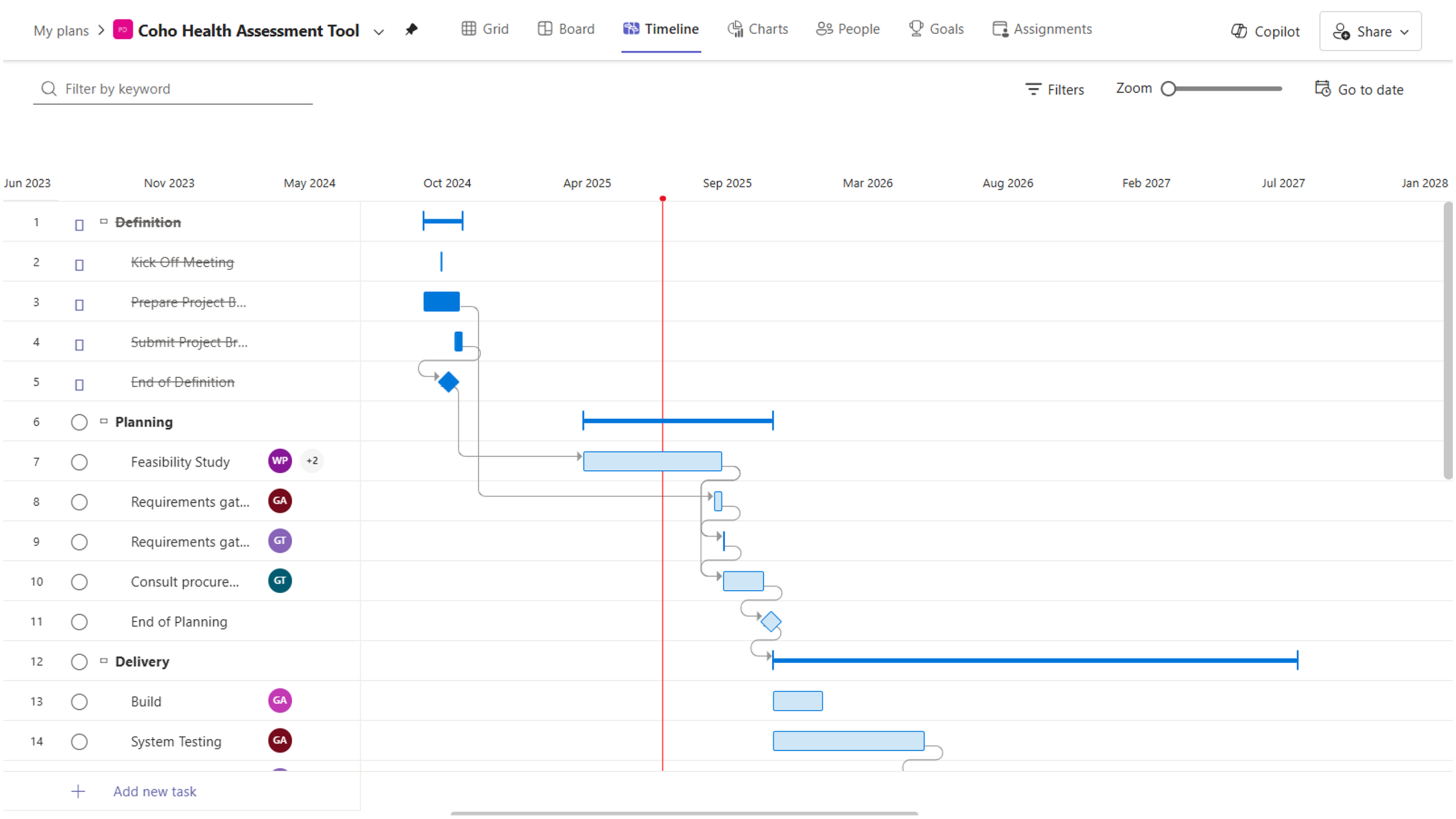
Task: Mark Feasibility Study task complete
Action: pos(79,462)
